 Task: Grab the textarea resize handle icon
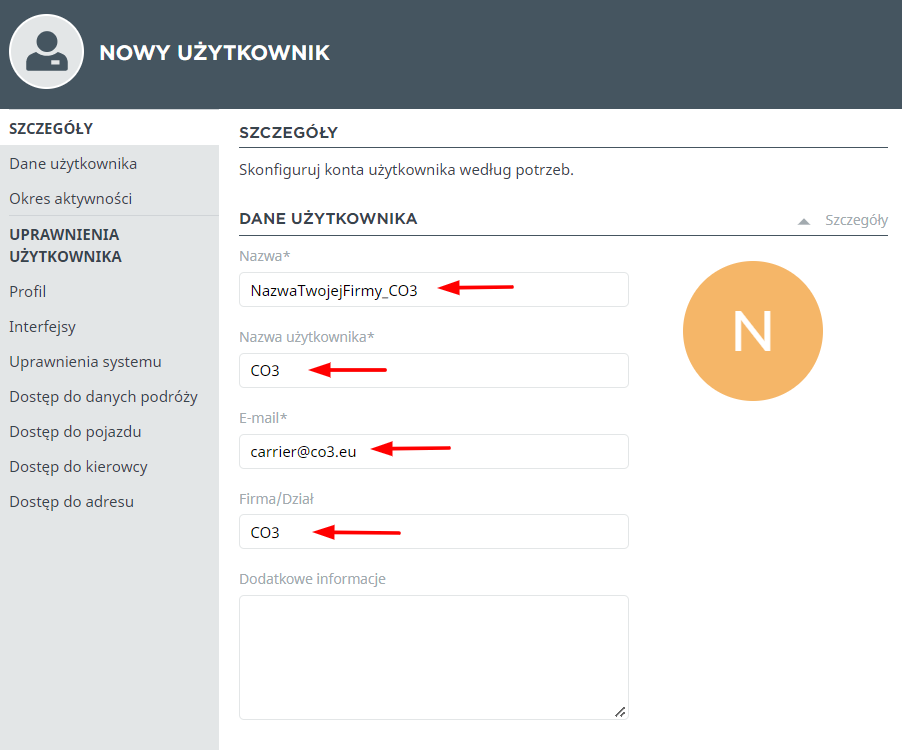[x=620, y=712]
